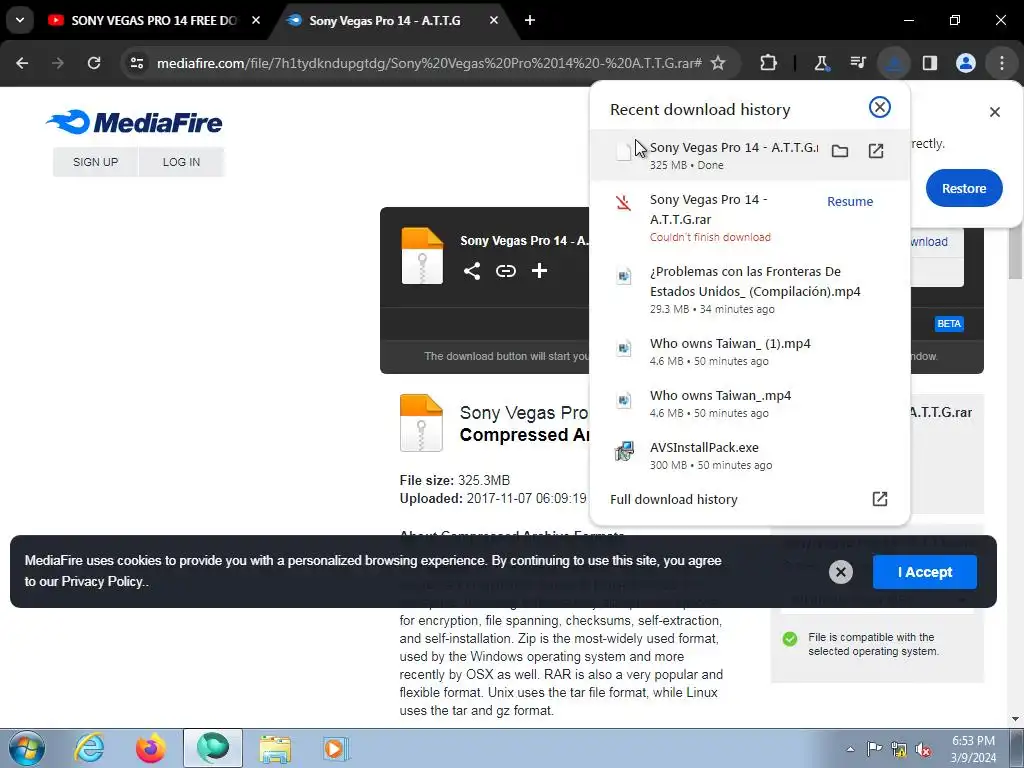Switch to Sony Vegas Pro 14 - A.T.T.G tab

[x=384, y=20]
